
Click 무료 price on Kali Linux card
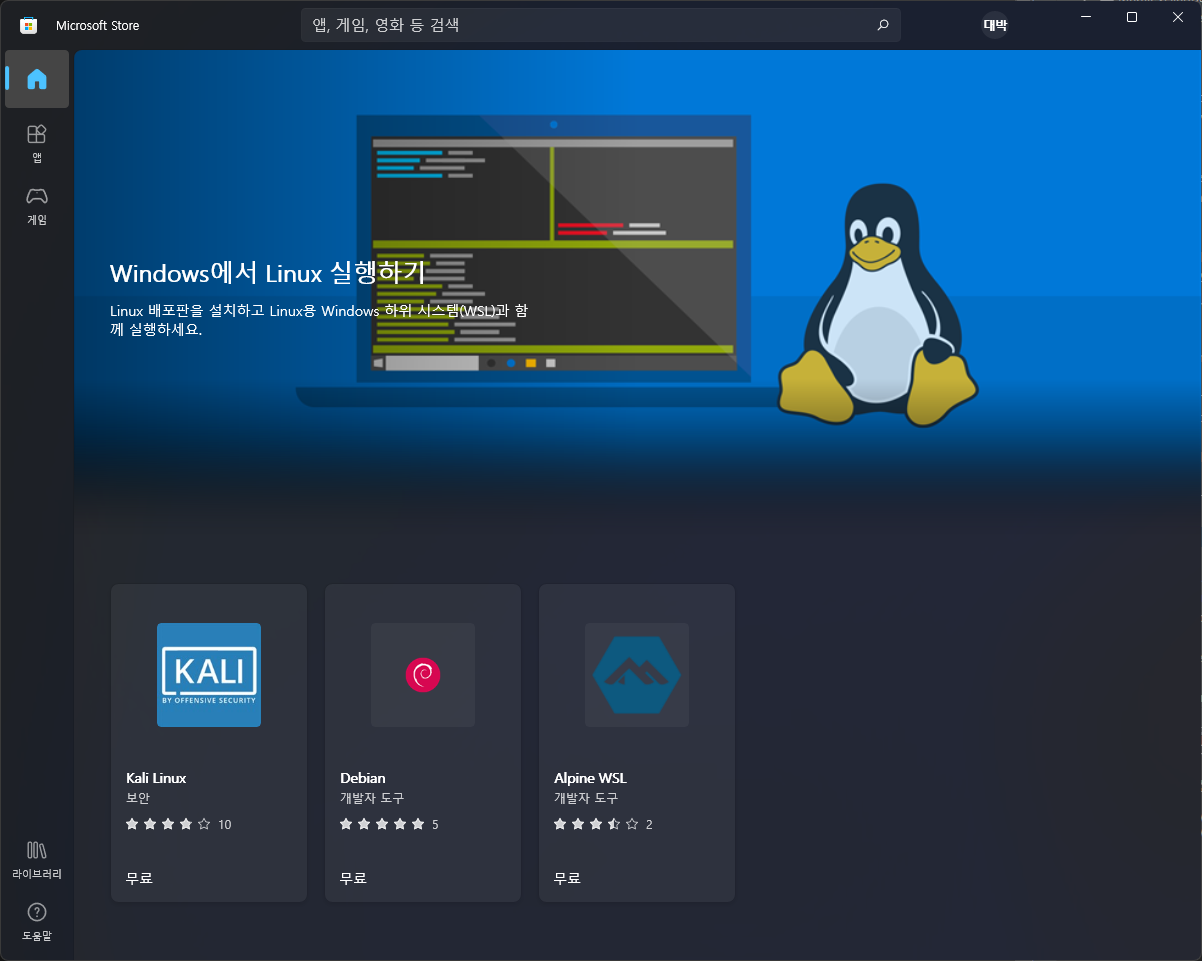pyautogui.click(x=139, y=878)
